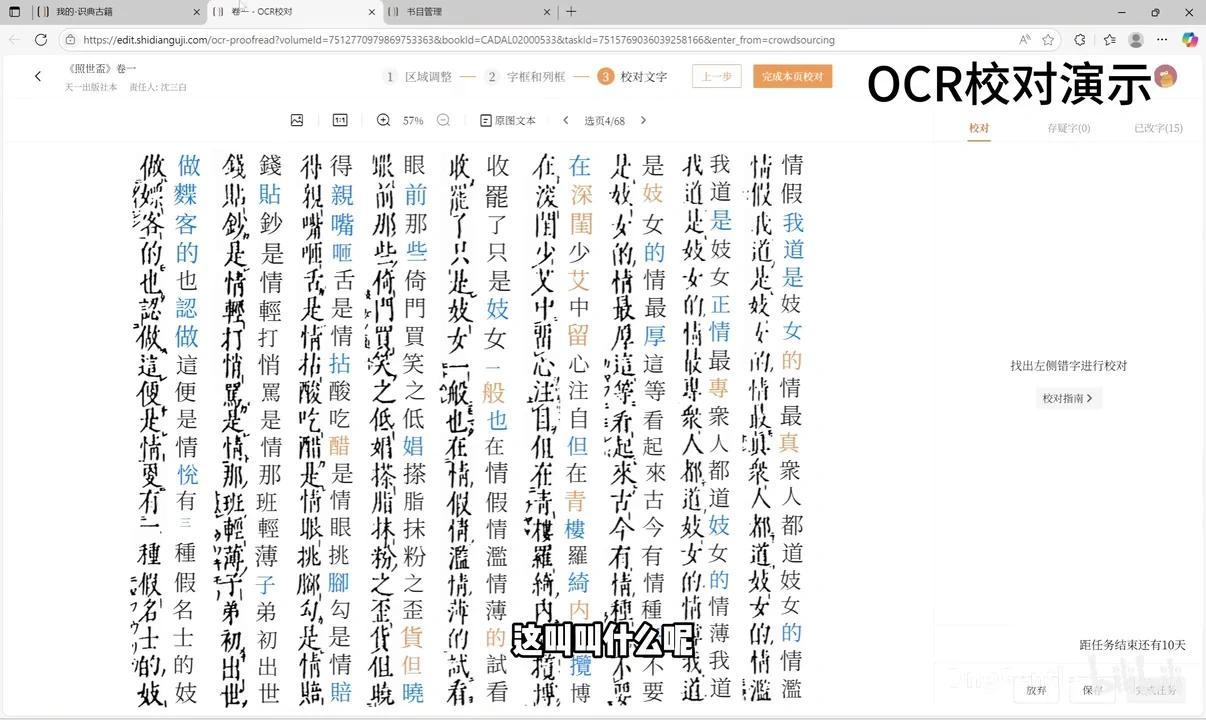Zoom out with the minus magnifier

(443, 120)
